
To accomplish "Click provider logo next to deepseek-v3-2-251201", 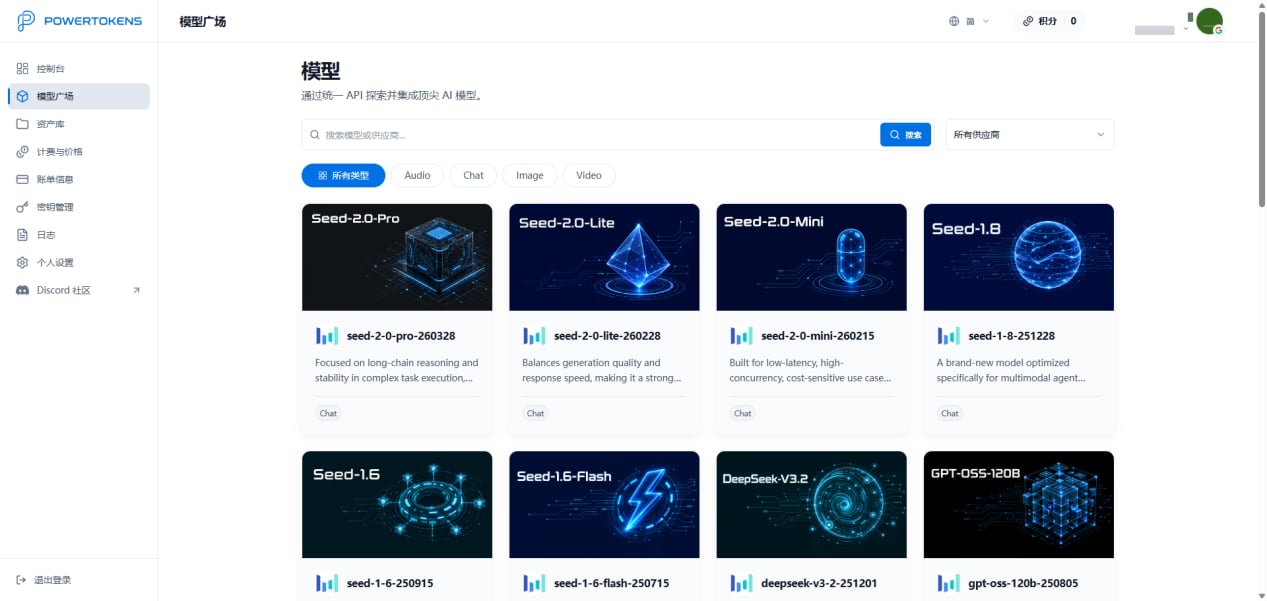I will click(x=741, y=583).
